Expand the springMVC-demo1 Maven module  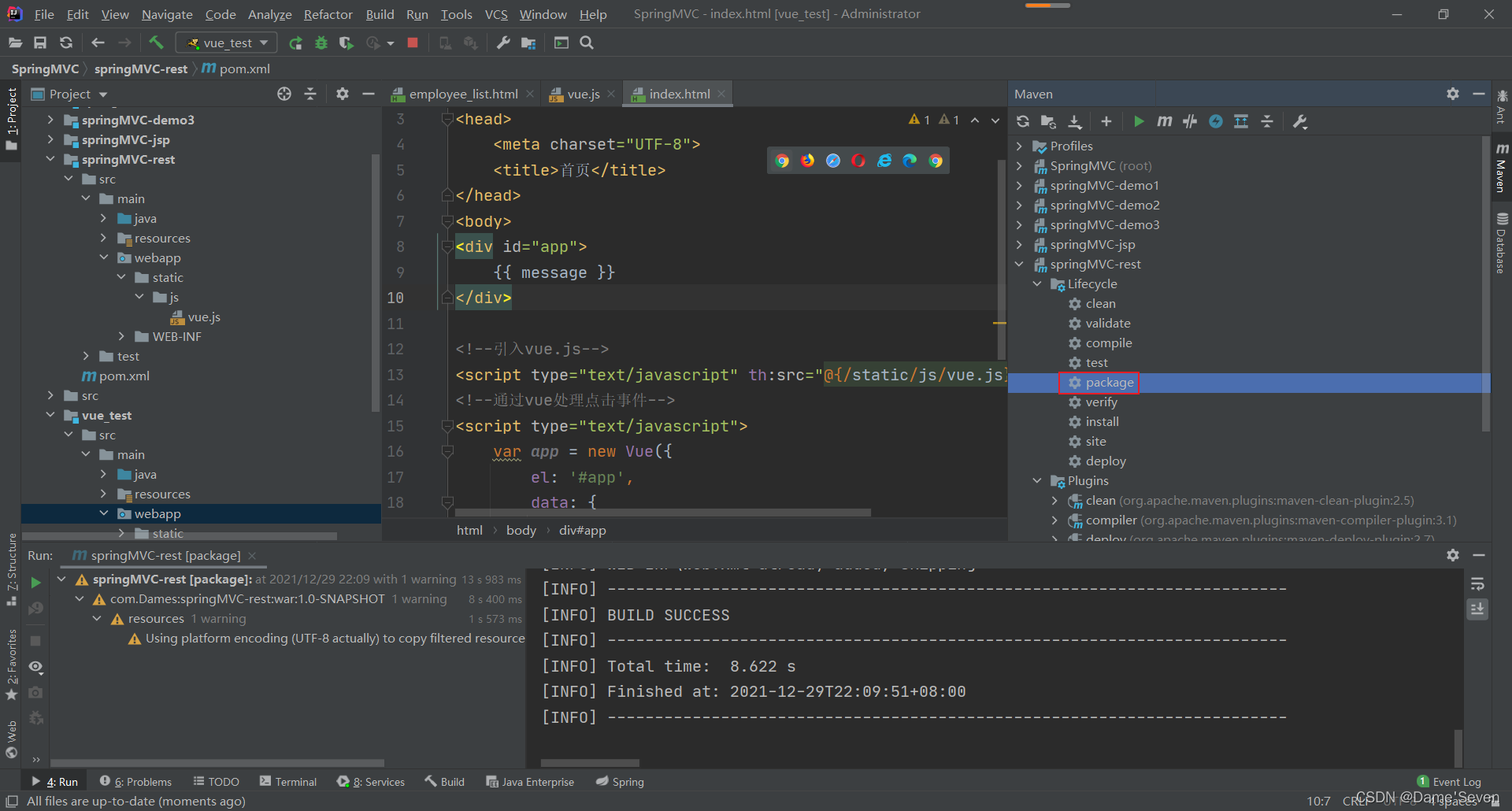pyautogui.click(x=1019, y=186)
